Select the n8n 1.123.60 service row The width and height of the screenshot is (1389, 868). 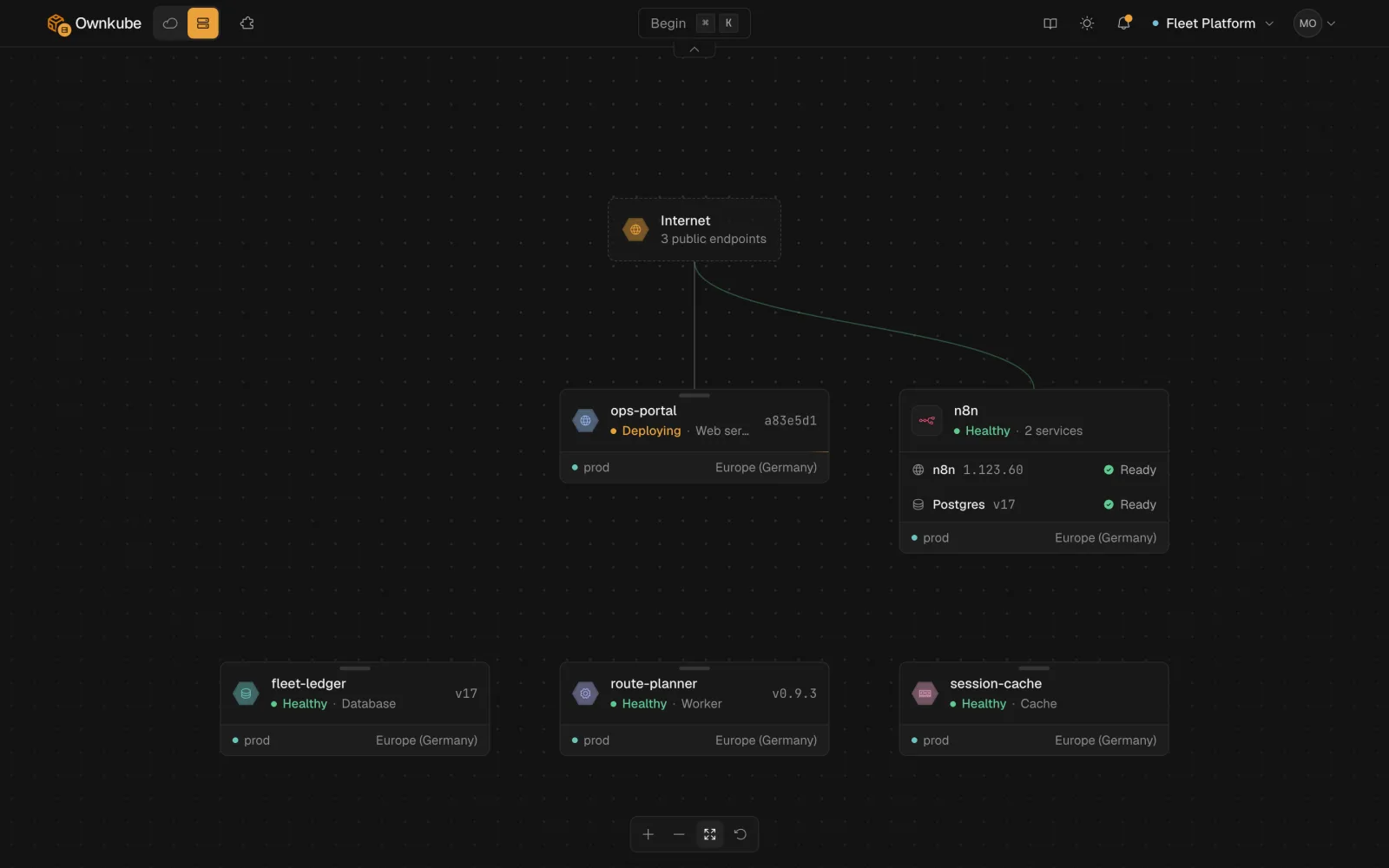1034,470
